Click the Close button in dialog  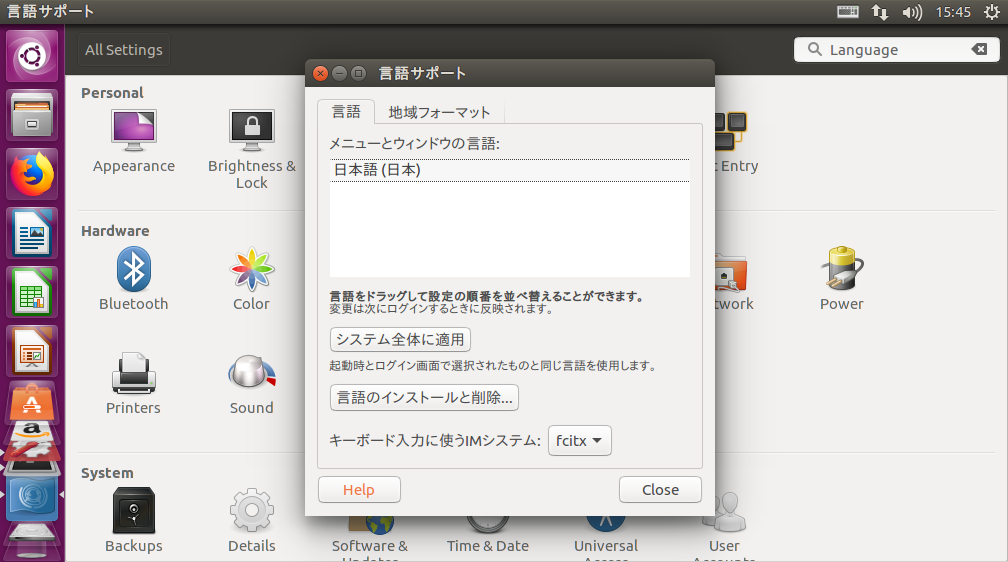(660, 490)
